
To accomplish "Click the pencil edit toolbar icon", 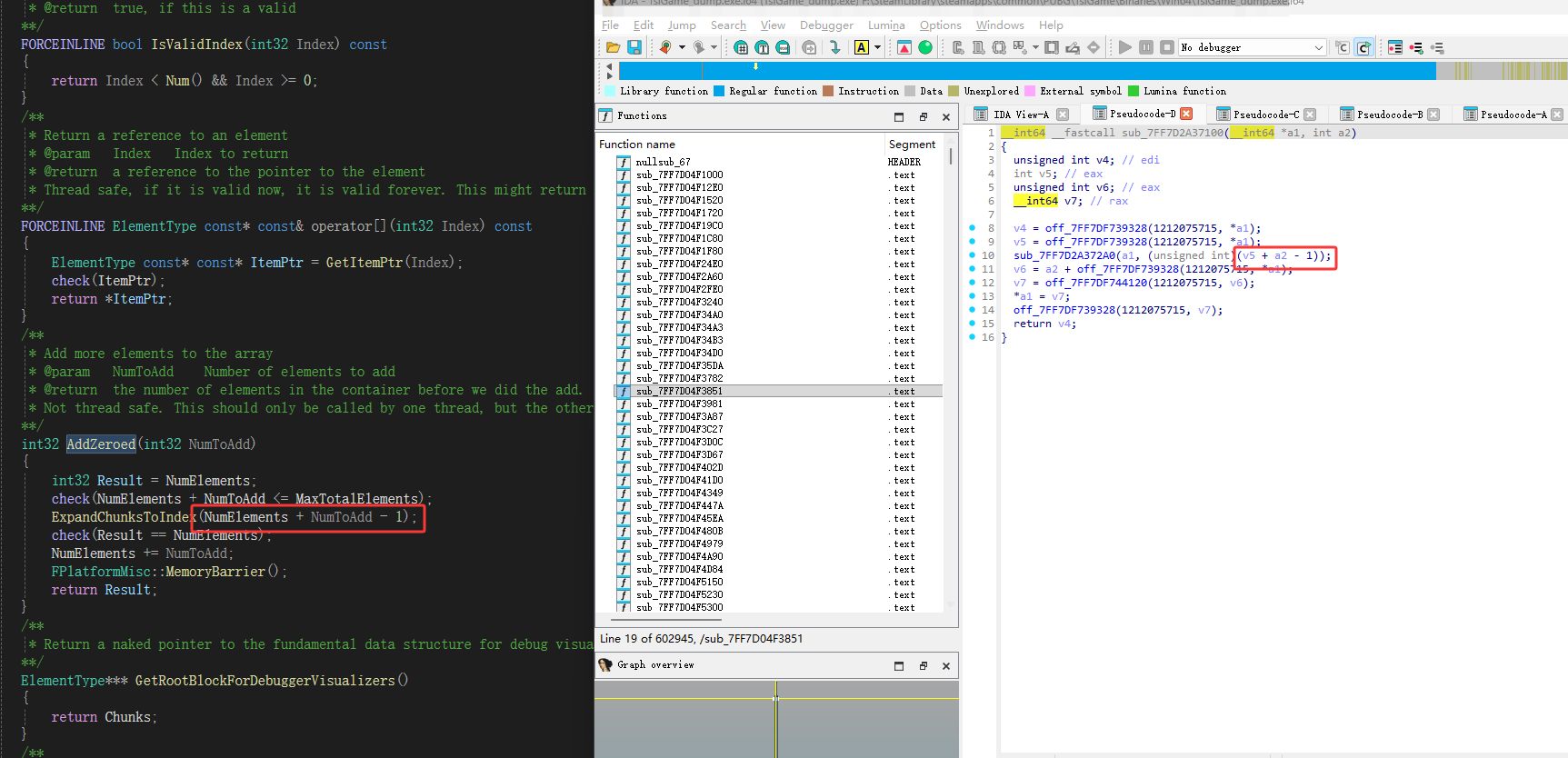I will tap(1073, 47).
